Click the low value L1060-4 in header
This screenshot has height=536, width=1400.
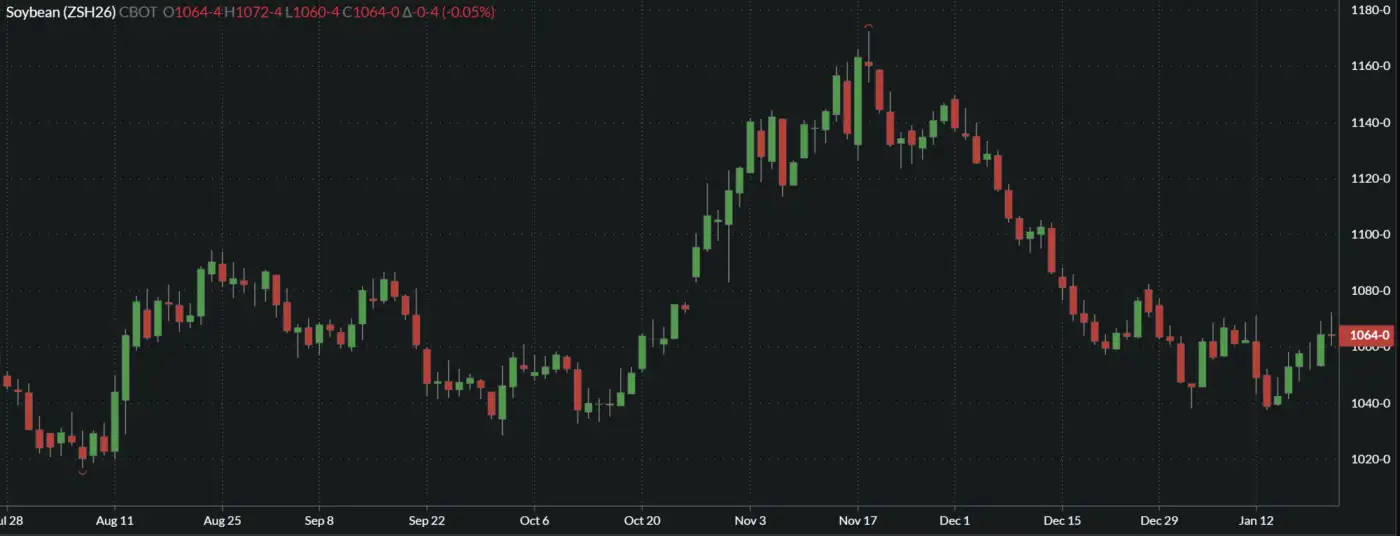click(308, 12)
